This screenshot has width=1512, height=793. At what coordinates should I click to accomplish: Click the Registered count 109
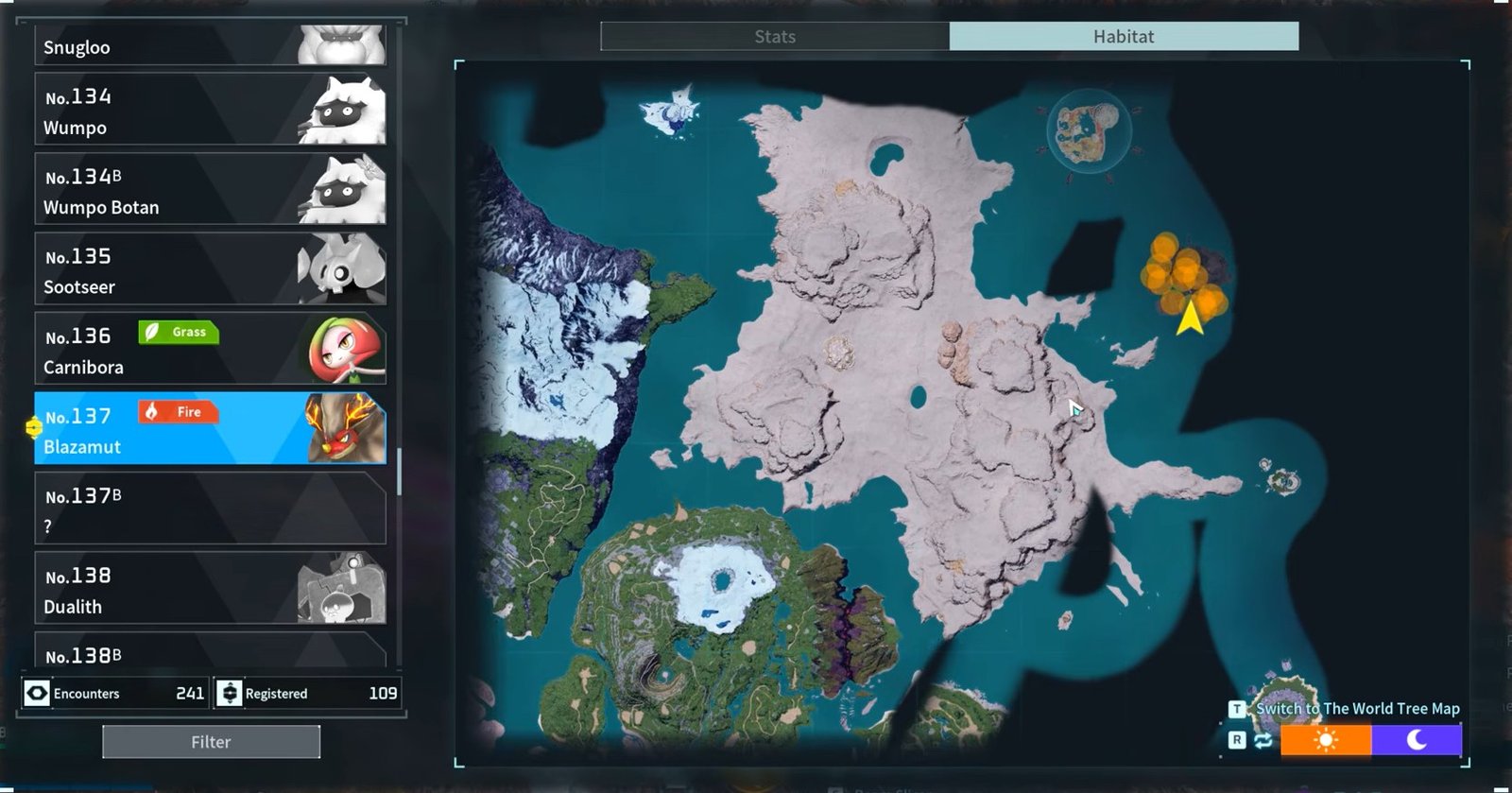[383, 693]
